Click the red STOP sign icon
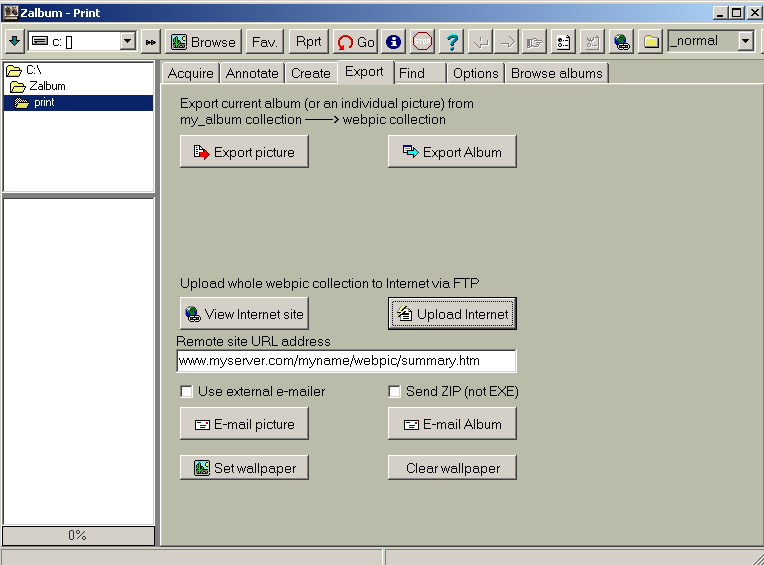This screenshot has width=764, height=565. tap(422, 42)
